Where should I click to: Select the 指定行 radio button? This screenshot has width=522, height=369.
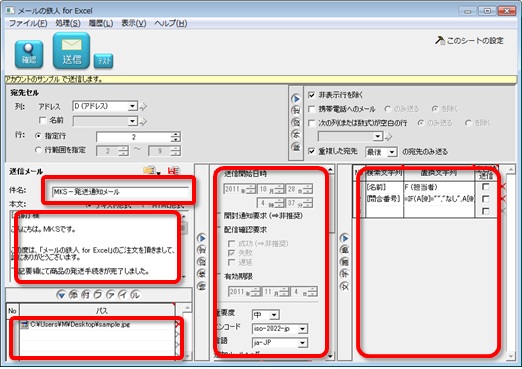tap(38, 136)
